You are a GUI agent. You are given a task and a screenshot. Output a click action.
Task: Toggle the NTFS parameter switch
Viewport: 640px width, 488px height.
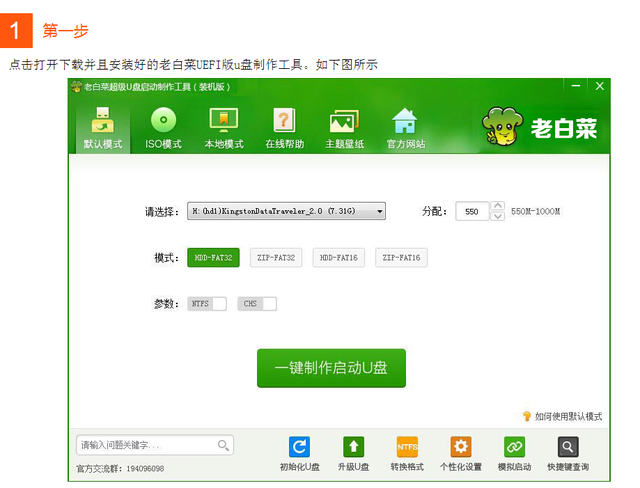(207, 304)
